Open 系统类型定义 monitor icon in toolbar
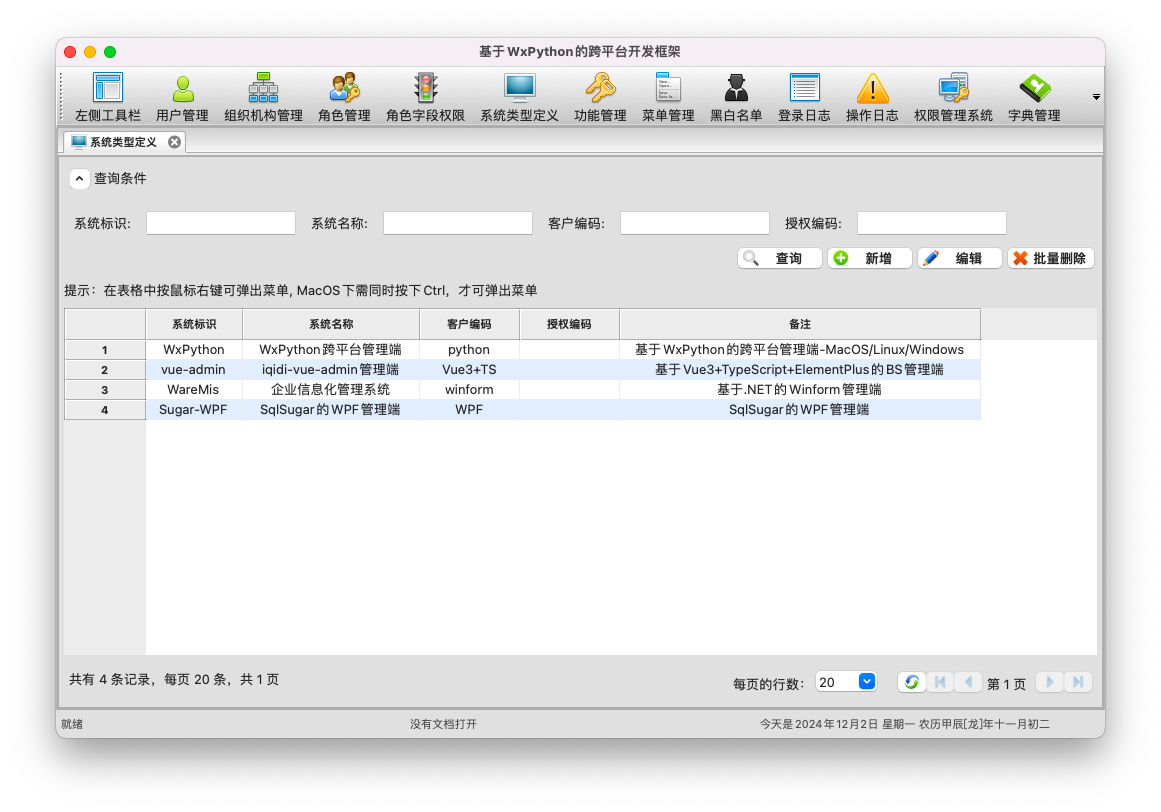Image resolution: width=1161 pixels, height=812 pixels. 519,97
